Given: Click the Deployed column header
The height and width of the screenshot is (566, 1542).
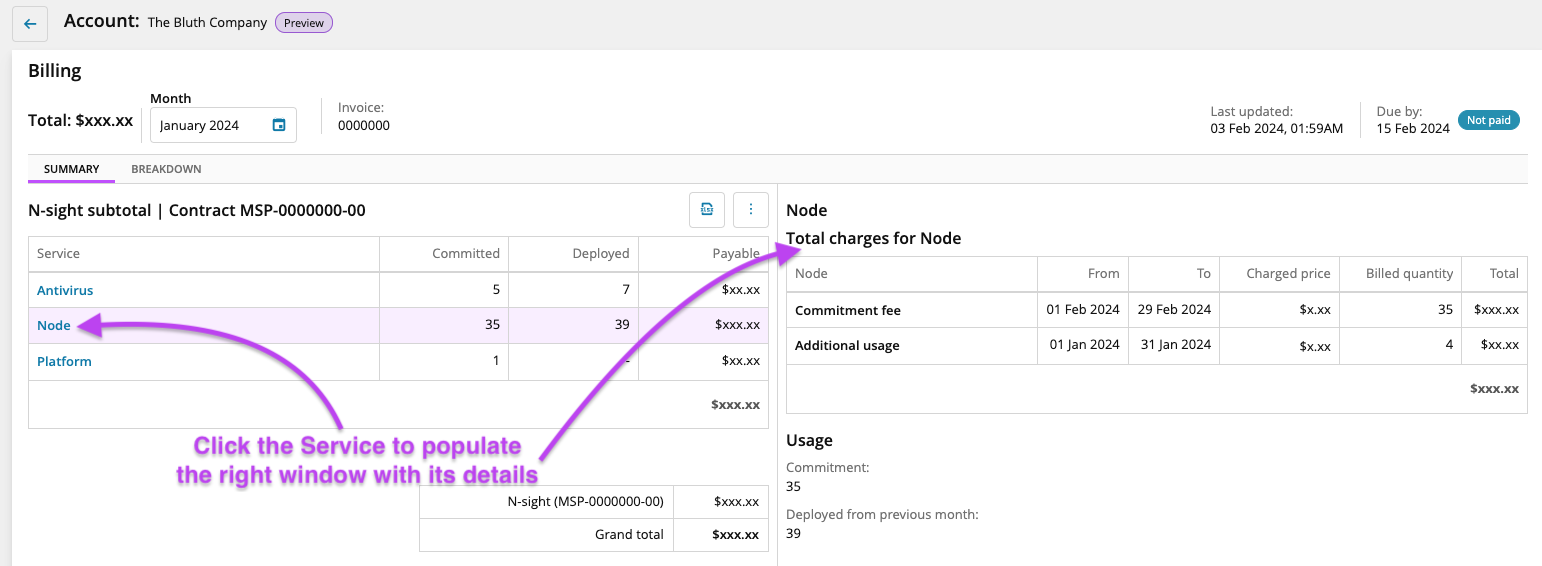Looking at the screenshot, I should pyautogui.click(x=600, y=254).
